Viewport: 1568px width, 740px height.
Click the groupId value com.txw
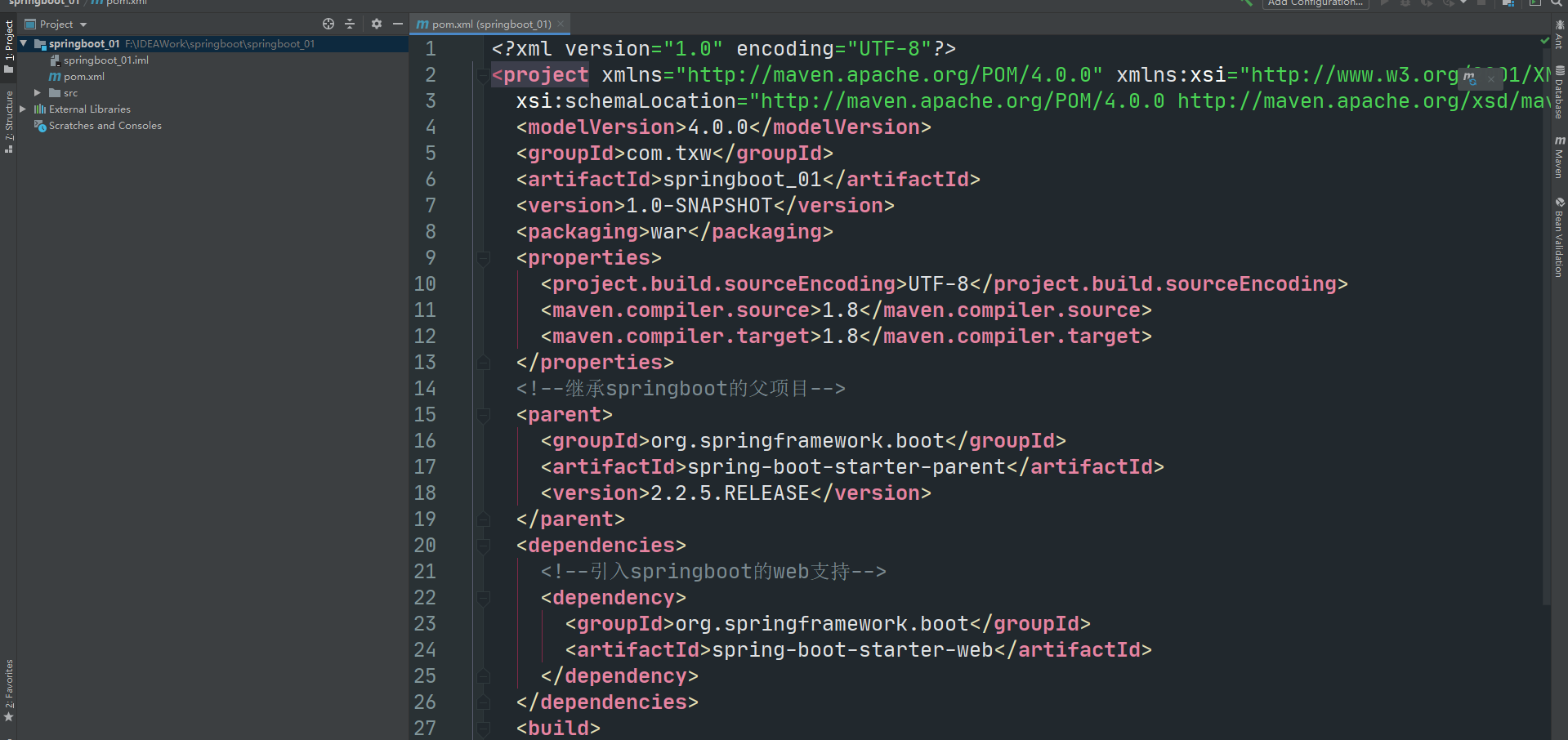[669, 154]
